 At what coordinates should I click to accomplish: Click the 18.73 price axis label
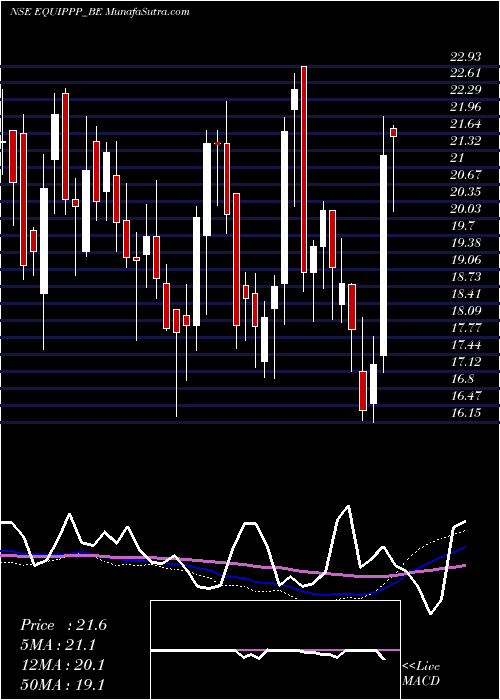[466, 277]
